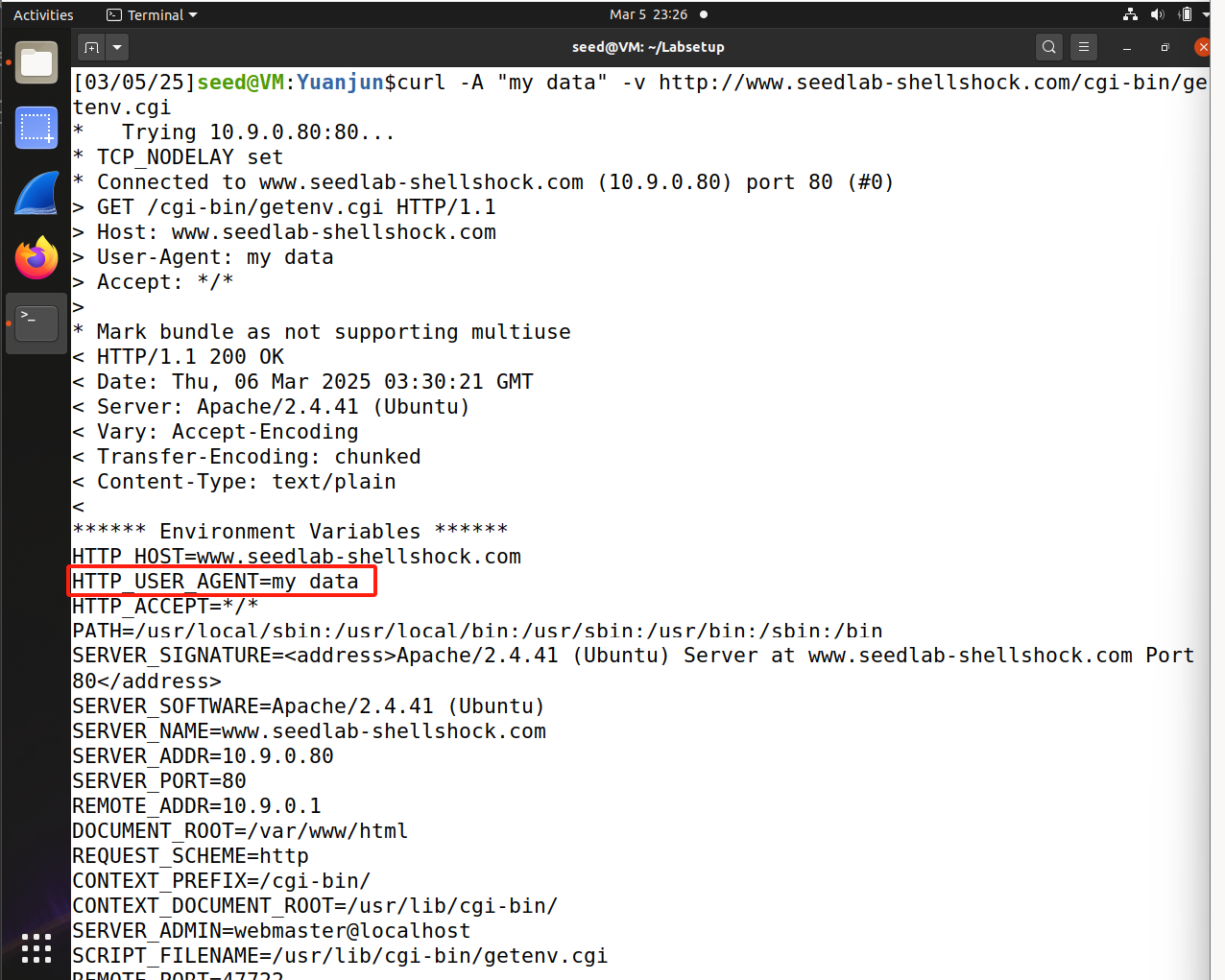Click the highlighted HTTP_USER_AGENT line
This screenshot has height=980, width=1225.
[x=221, y=581]
